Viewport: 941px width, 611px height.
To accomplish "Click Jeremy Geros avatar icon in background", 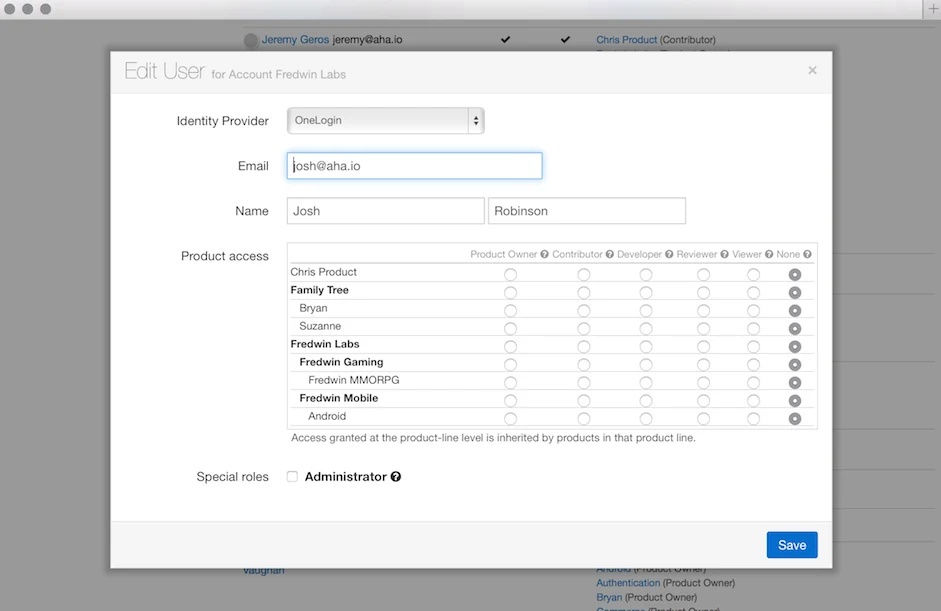I will tap(251, 40).
